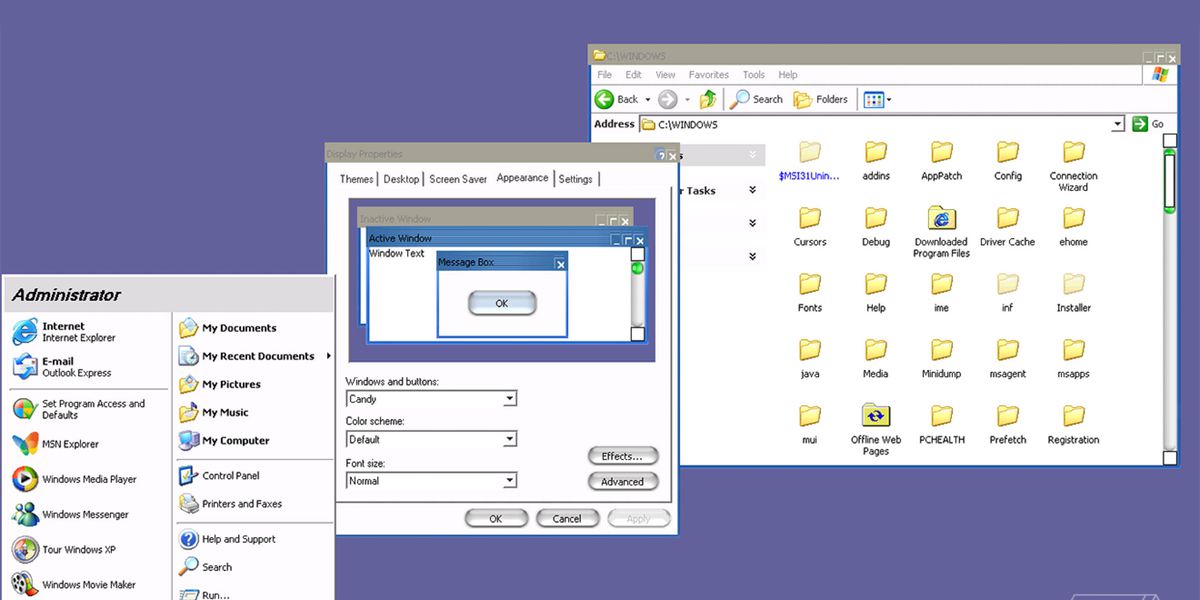The height and width of the screenshot is (600, 1200).
Task: Open Help and Support in Start menu
Action: coord(227,539)
